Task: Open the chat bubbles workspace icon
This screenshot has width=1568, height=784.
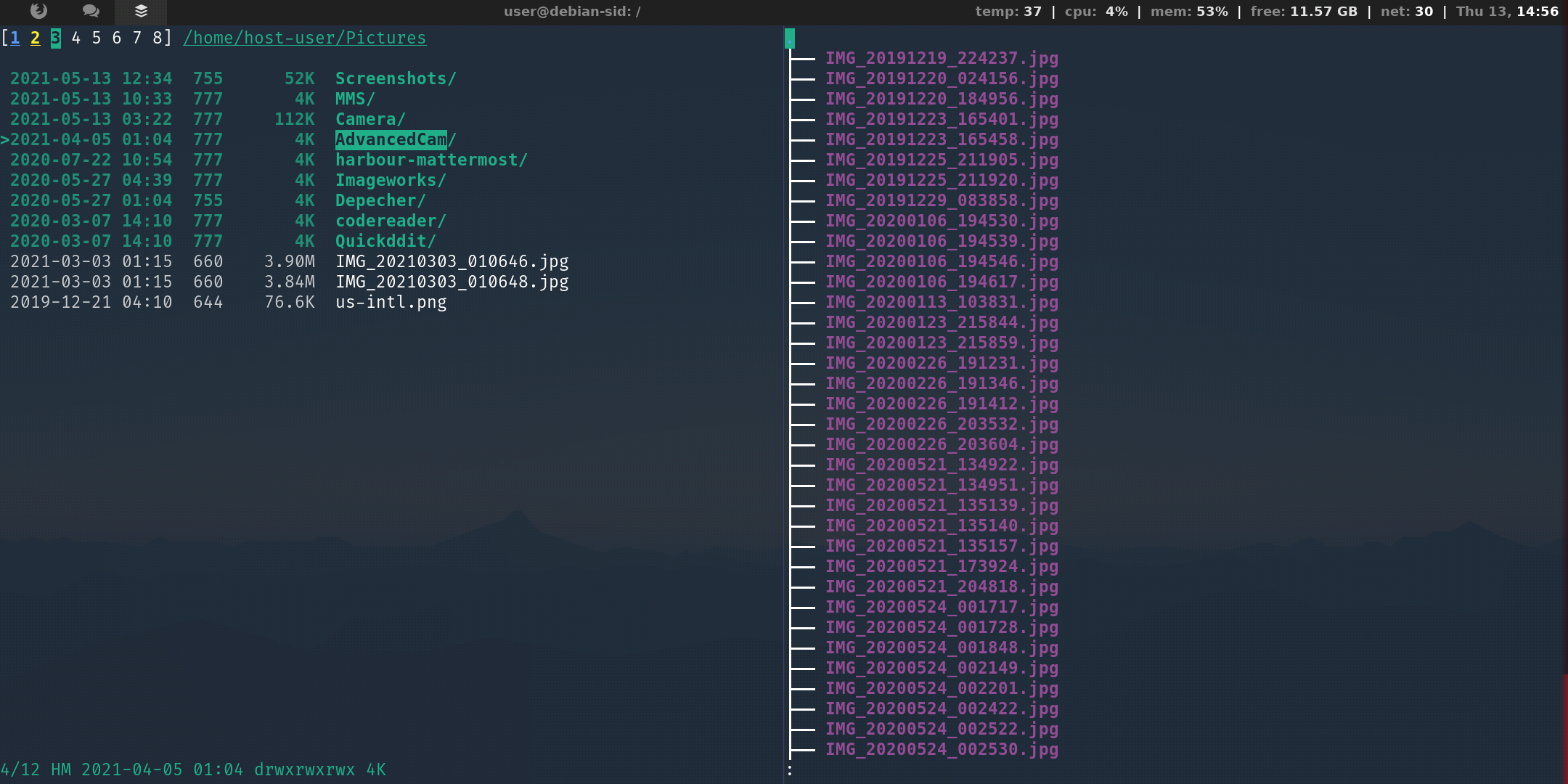Action: point(91,11)
